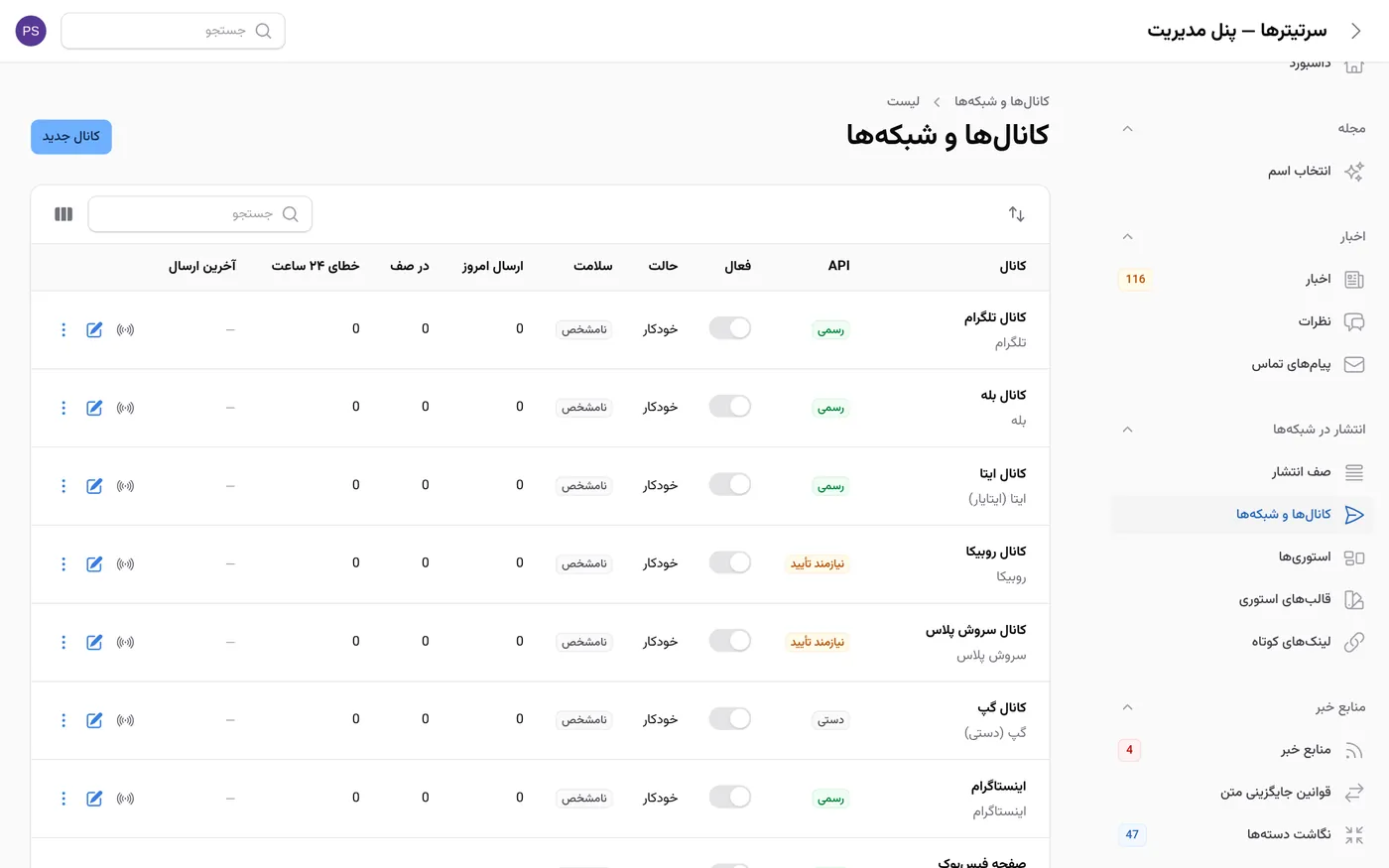Open the PS user avatar menu
This screenshot has width=1389, height=868.
click(x=31, y=31)
